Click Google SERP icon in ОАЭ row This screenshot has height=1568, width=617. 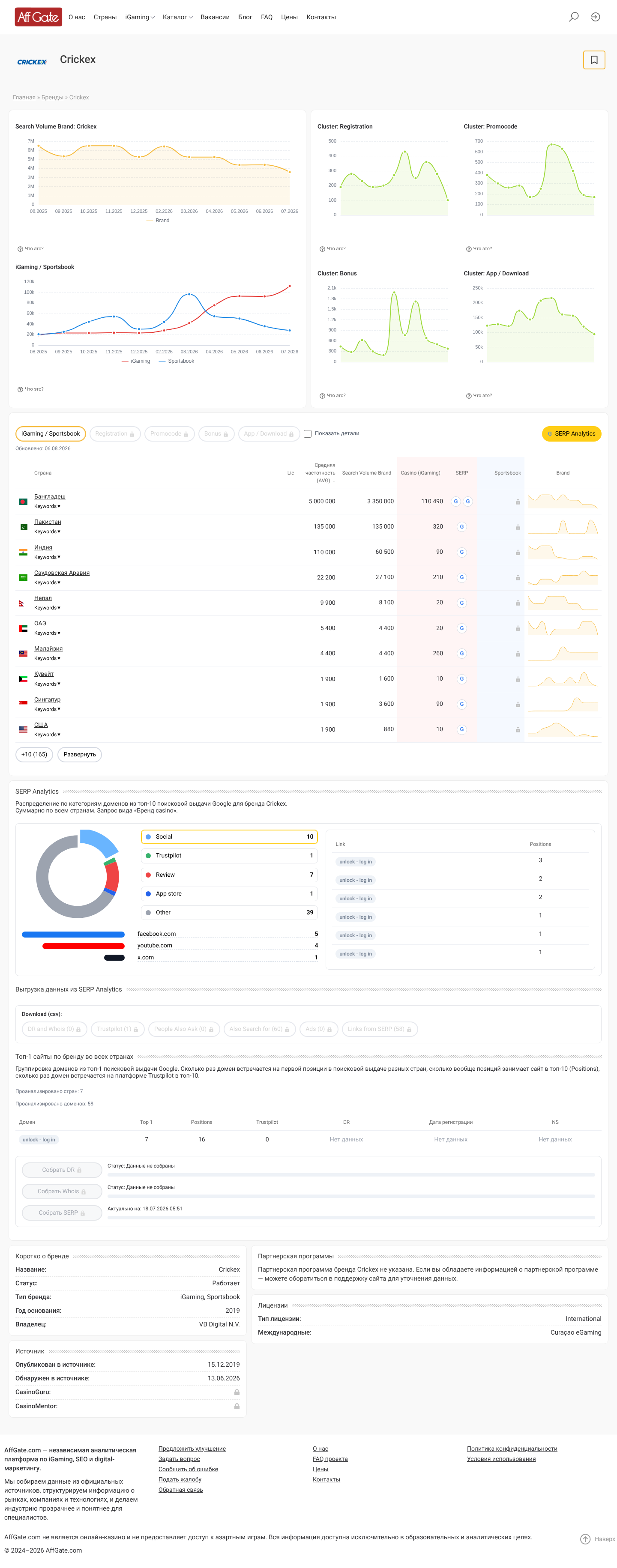(462, 628)
